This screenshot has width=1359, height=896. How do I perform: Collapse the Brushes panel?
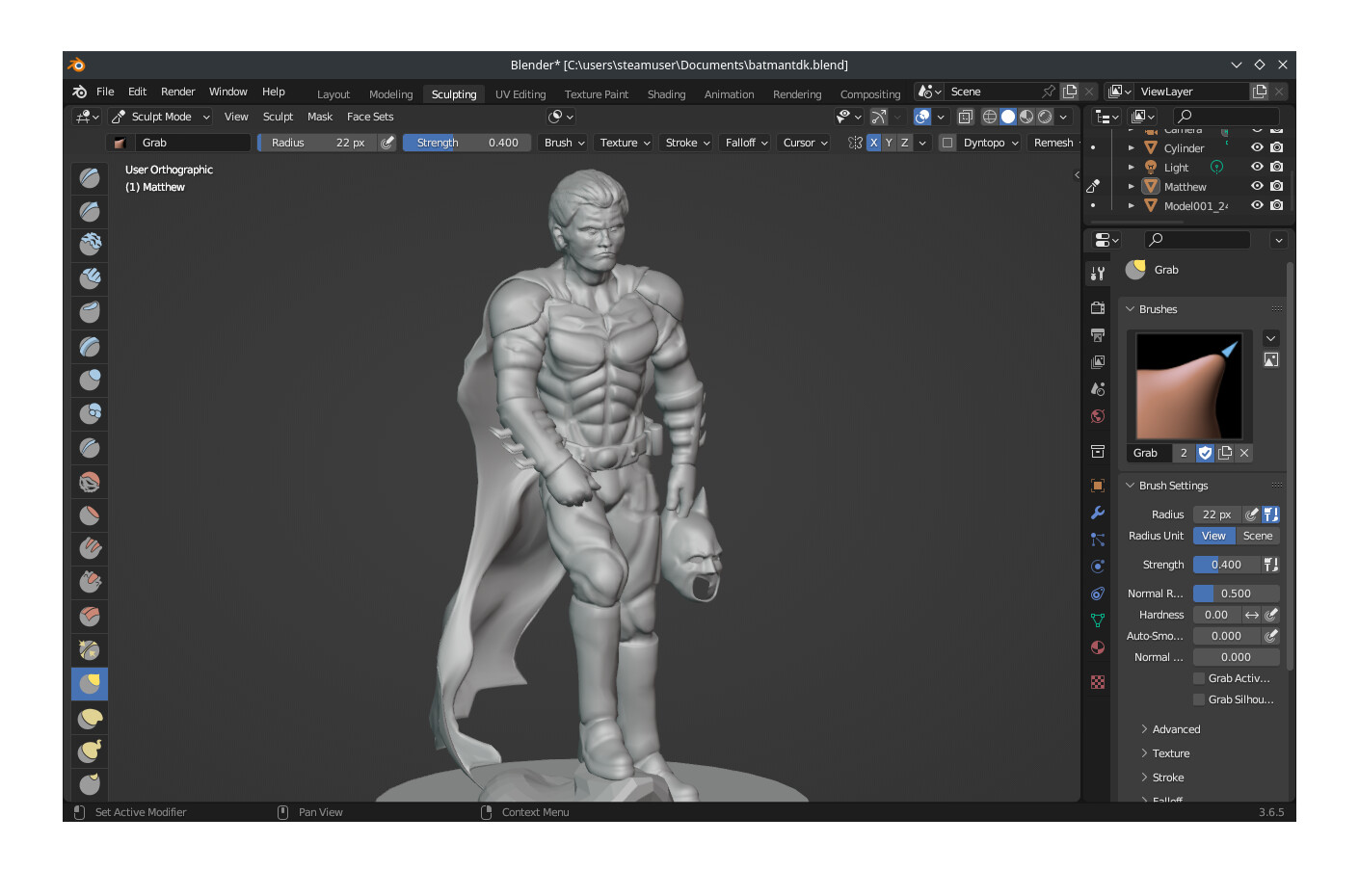pos(1131,309)
